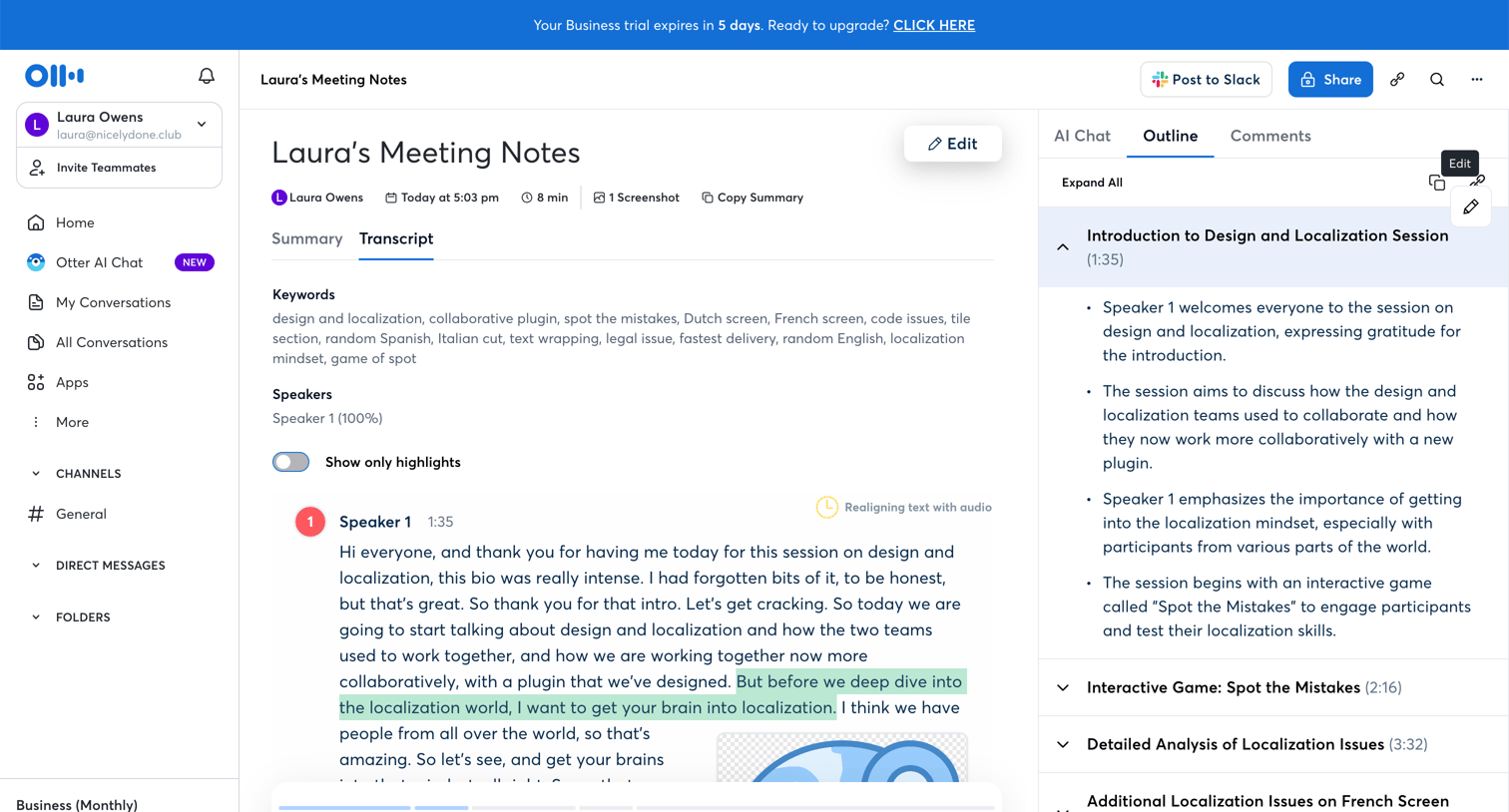1509x812 pixels.
Task: Switch to the Summary tab
Action: (x=307, y=238)
